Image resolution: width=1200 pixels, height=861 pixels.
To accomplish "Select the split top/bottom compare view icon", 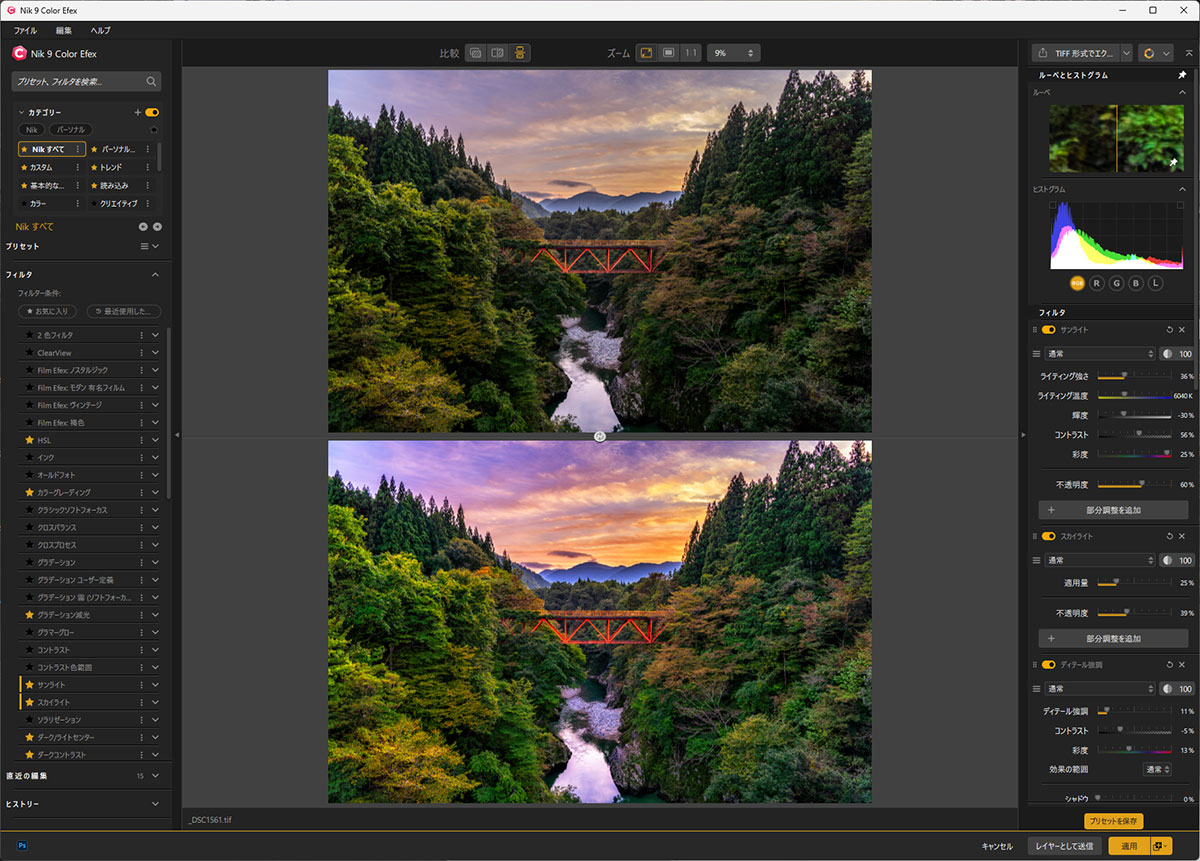I will coord(520,52).
